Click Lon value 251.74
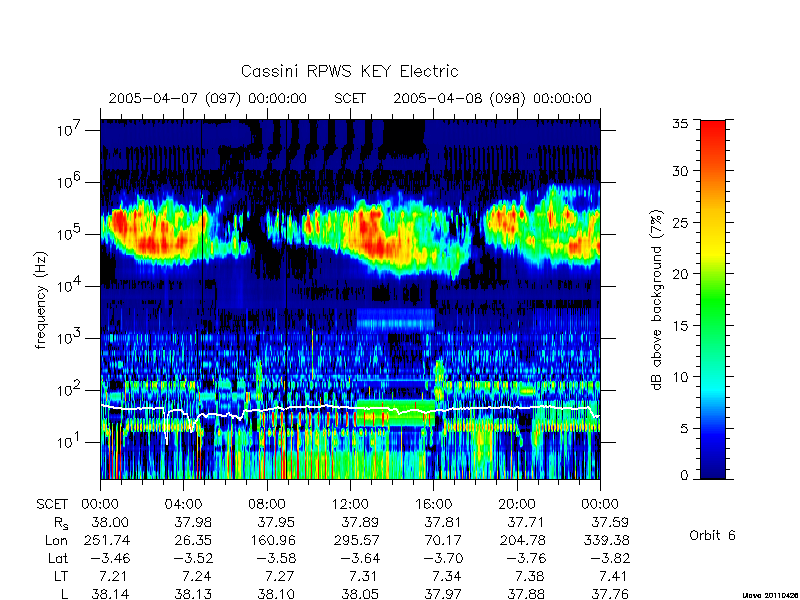Image resolution: width=800 pixels, height=600 pixels. pos(106,540)
